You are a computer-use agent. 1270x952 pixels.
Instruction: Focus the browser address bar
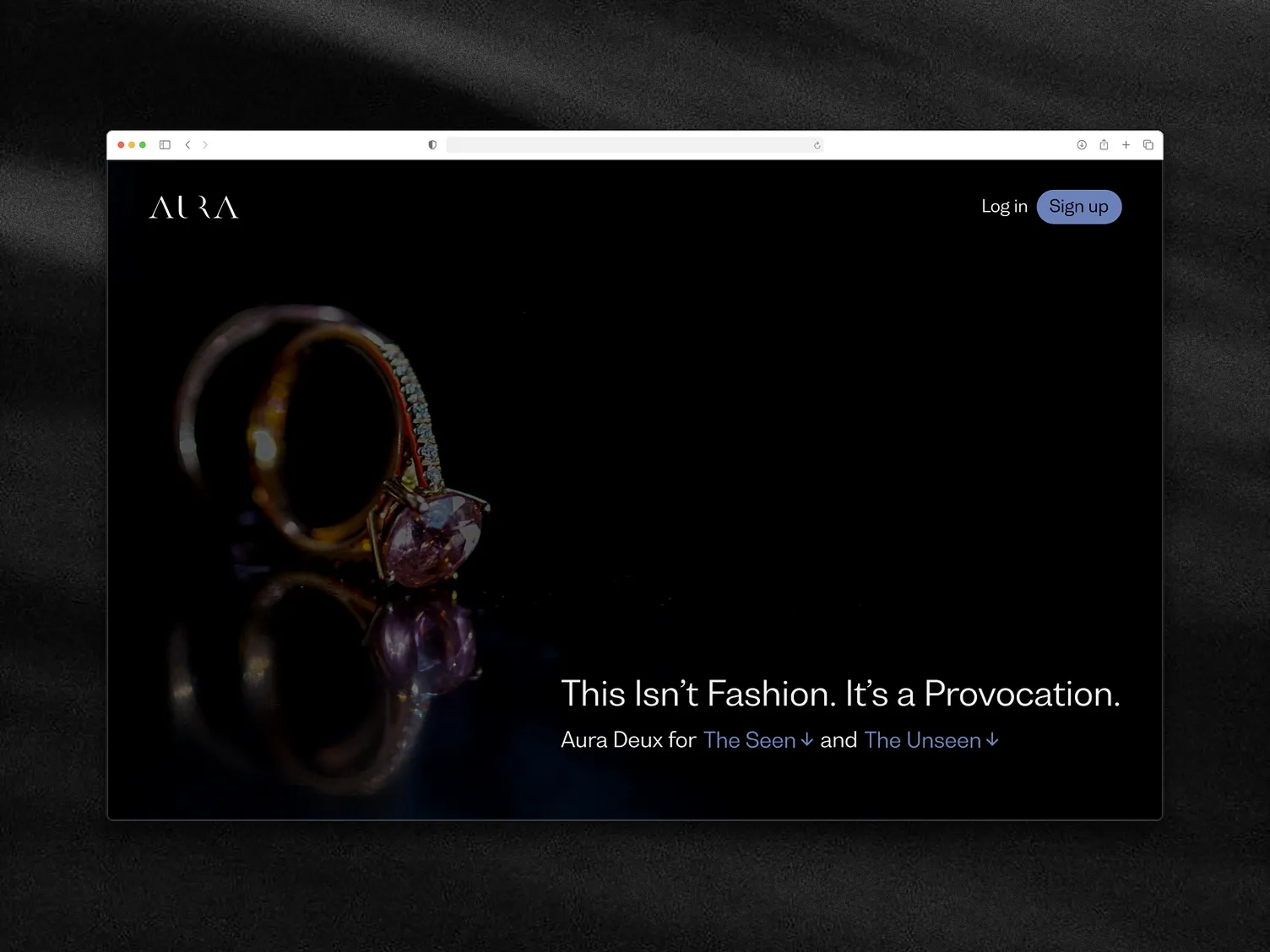click(x=634, y=145)
